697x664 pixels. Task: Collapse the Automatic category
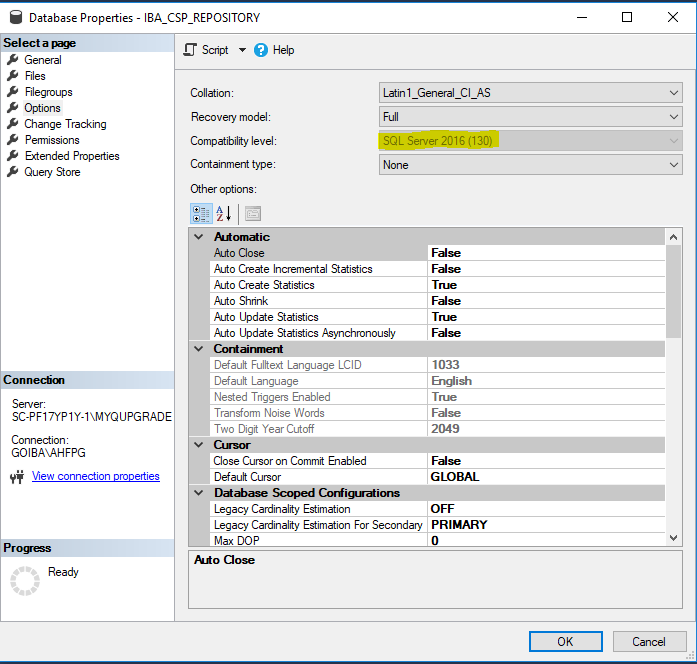199,237
